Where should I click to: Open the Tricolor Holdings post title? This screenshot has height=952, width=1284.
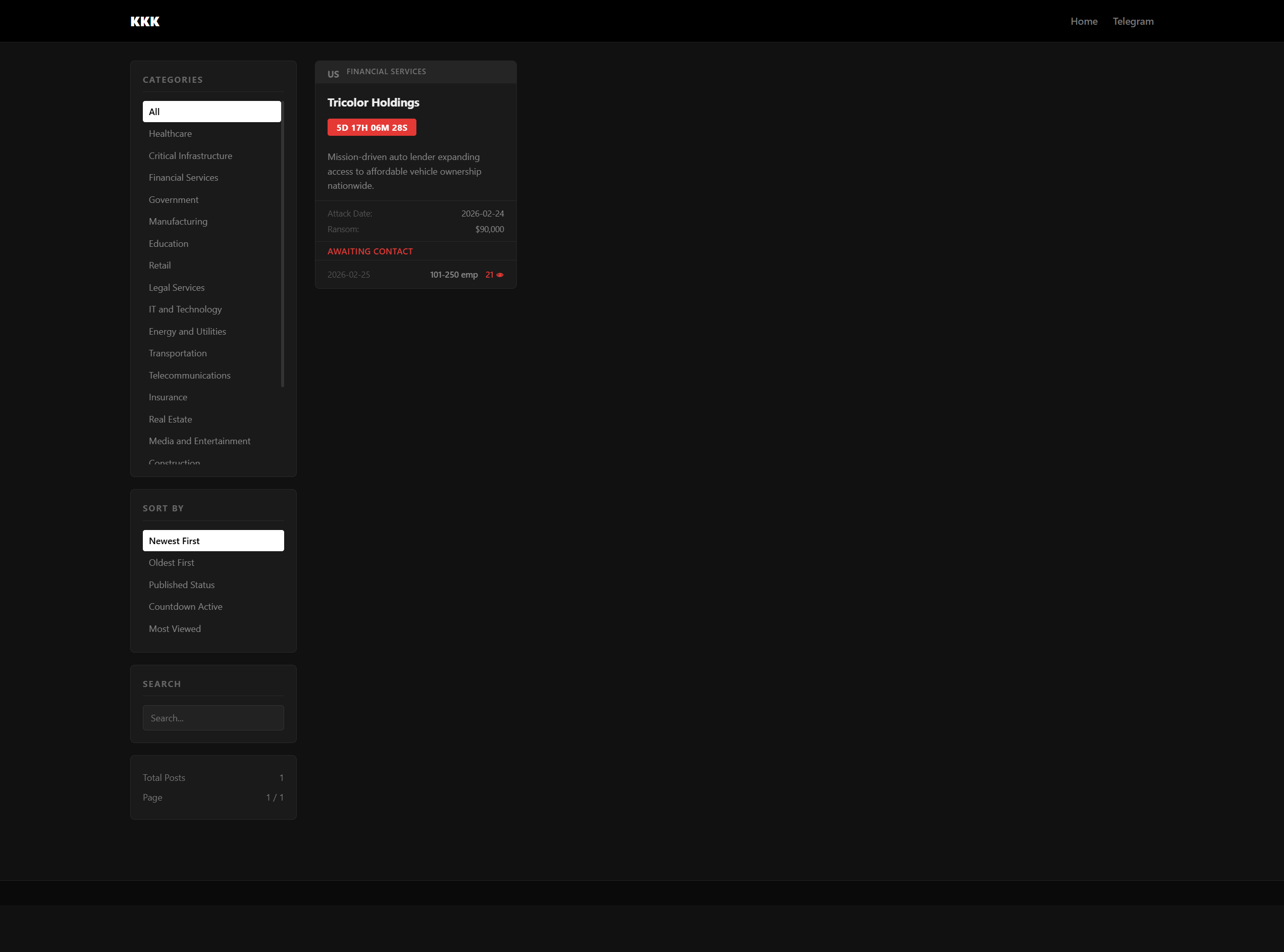point(373,102)
